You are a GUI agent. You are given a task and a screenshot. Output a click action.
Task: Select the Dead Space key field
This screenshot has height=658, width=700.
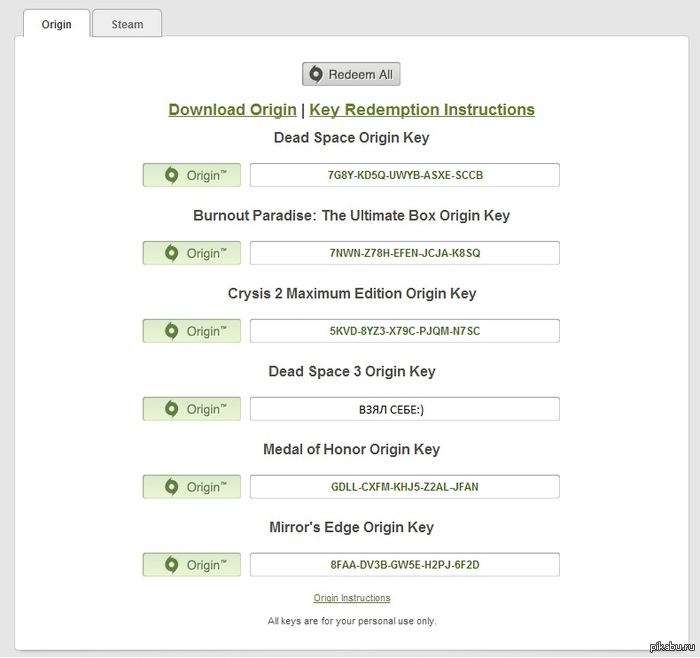pyautogui.click(x=405, y=175)
